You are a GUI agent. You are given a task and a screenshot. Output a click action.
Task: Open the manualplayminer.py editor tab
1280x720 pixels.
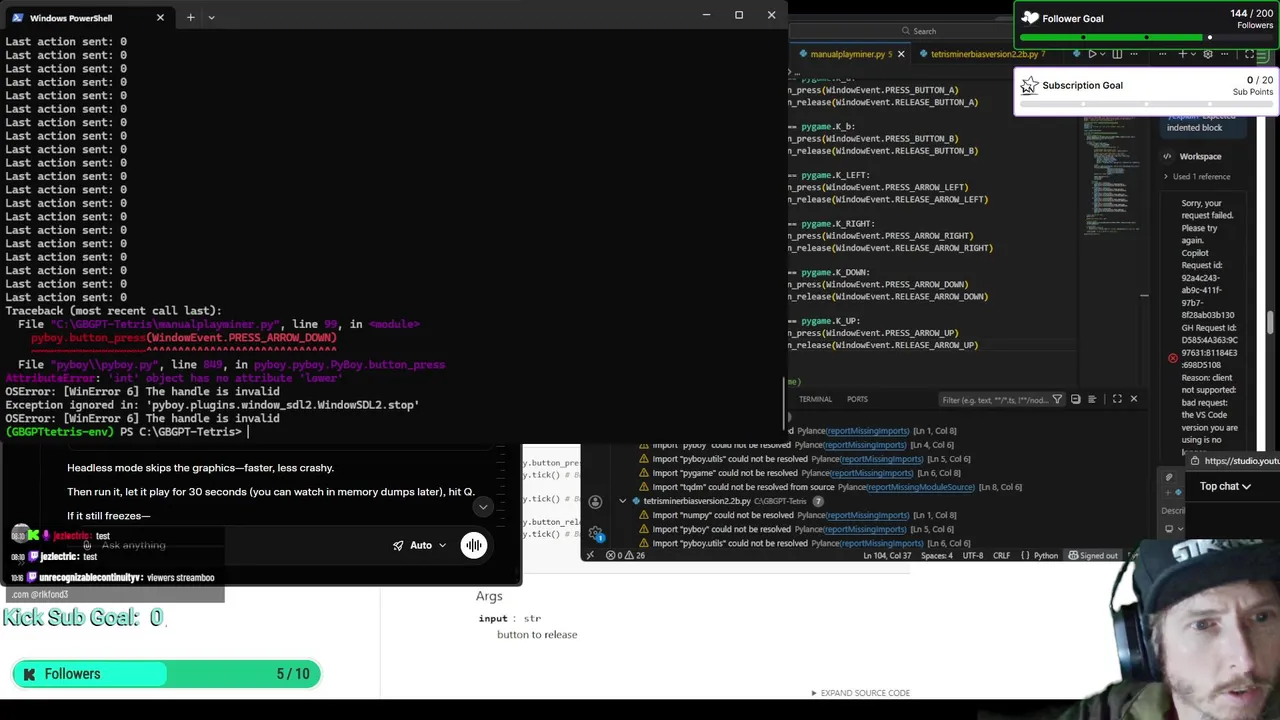click(x=847, y=54)
